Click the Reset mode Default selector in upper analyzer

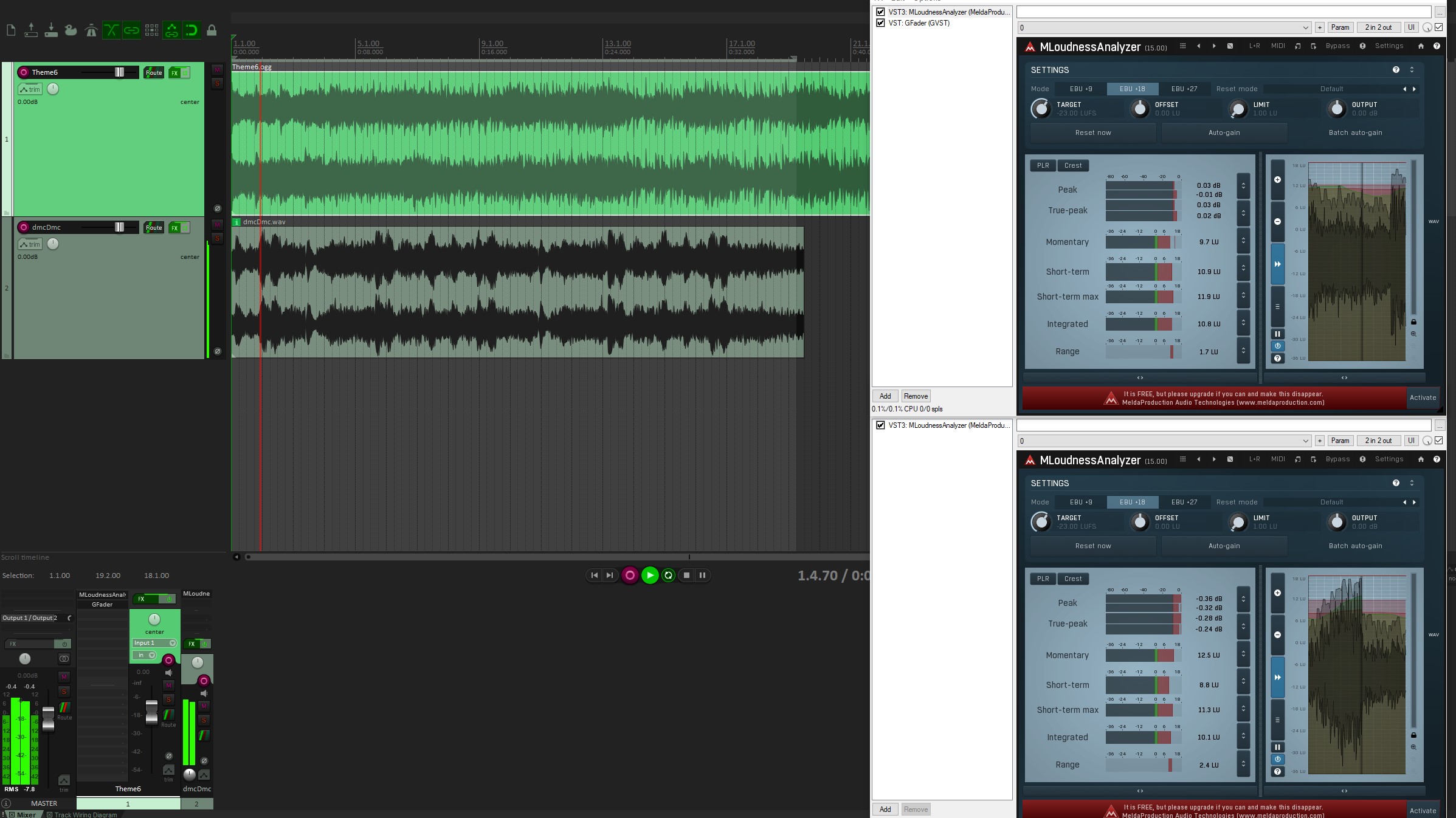point(1331,89)
